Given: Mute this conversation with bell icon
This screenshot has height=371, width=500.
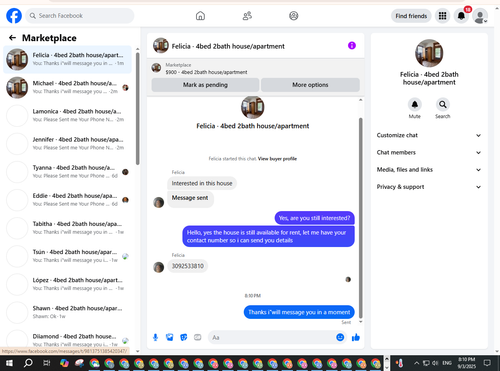Looking at the screenshot, I should 415,105.
